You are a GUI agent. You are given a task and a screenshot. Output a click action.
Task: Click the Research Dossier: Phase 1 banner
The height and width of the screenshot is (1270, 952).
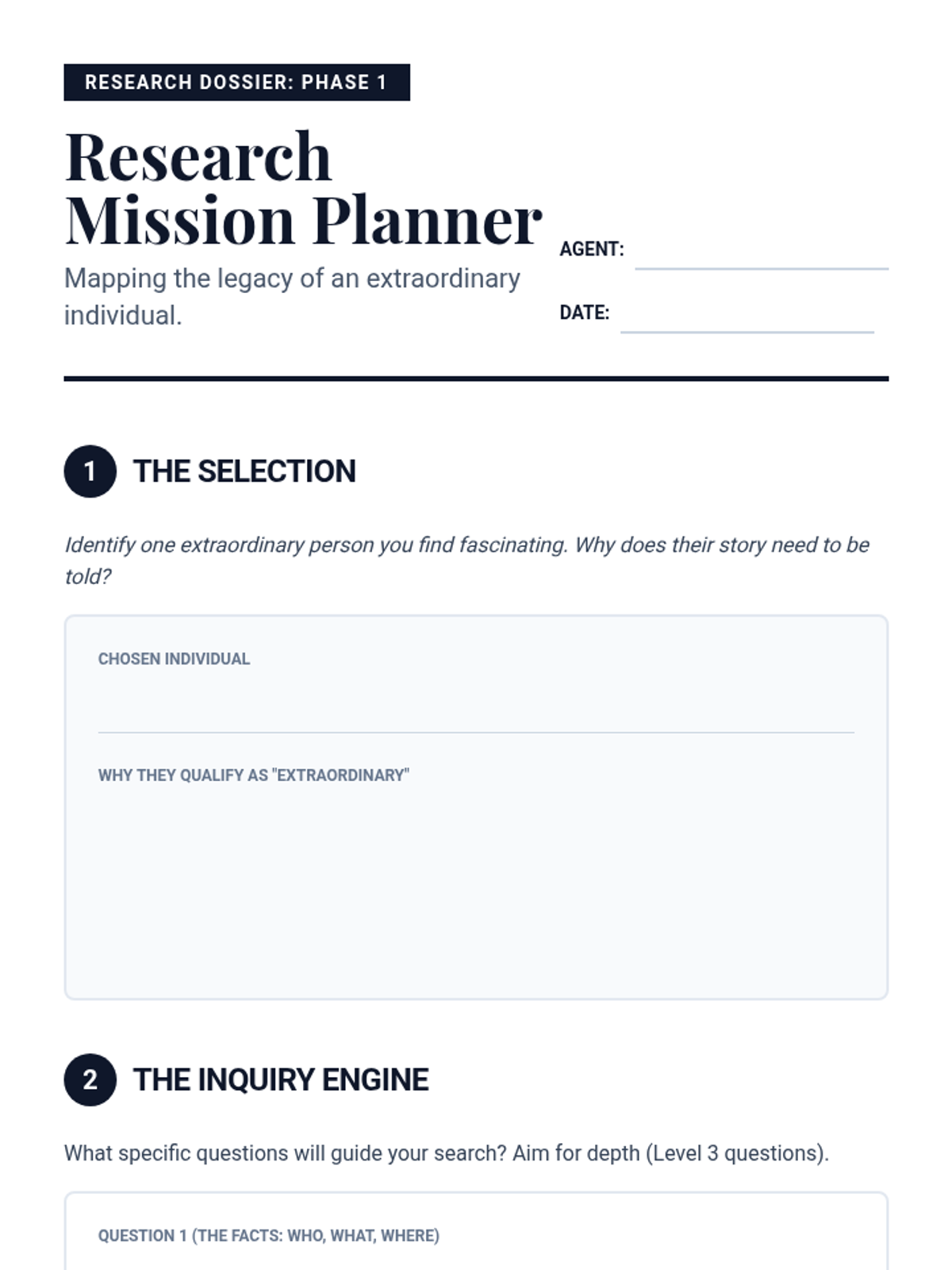point(236,83)
